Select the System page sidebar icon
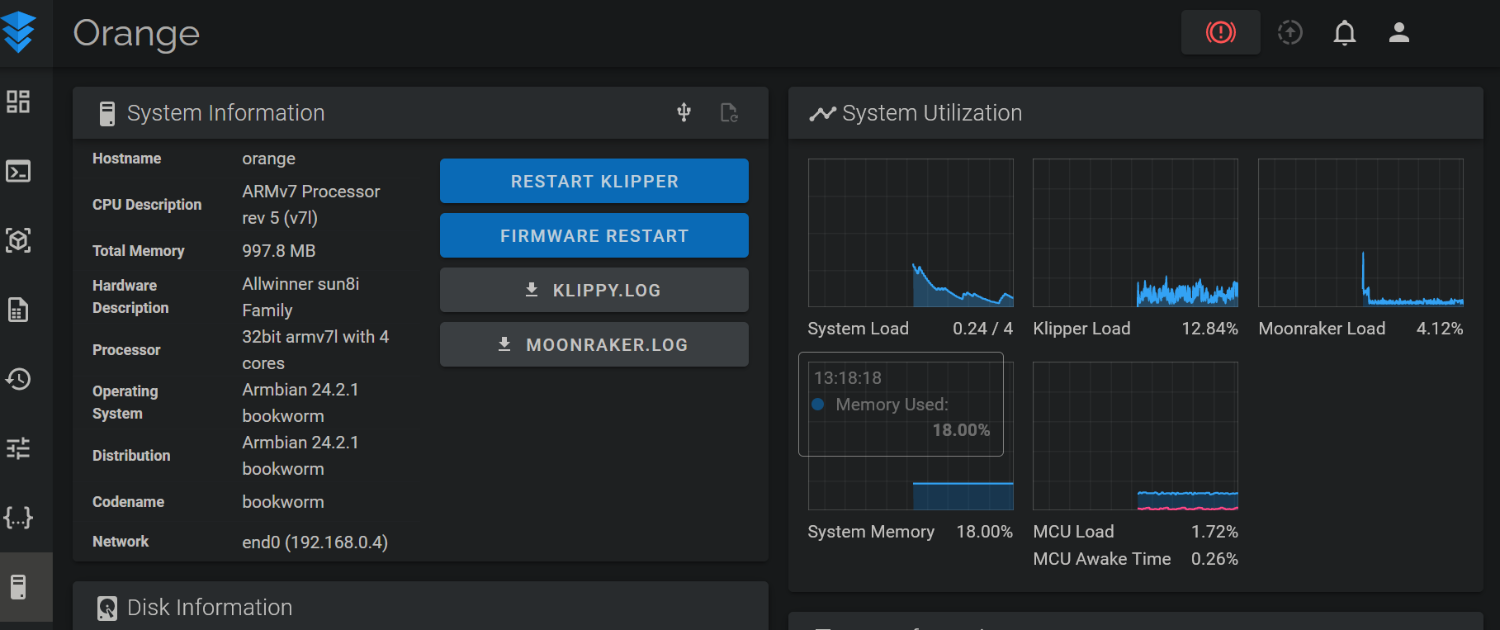This screenshot has height=630, width=1500. (18, 587)
